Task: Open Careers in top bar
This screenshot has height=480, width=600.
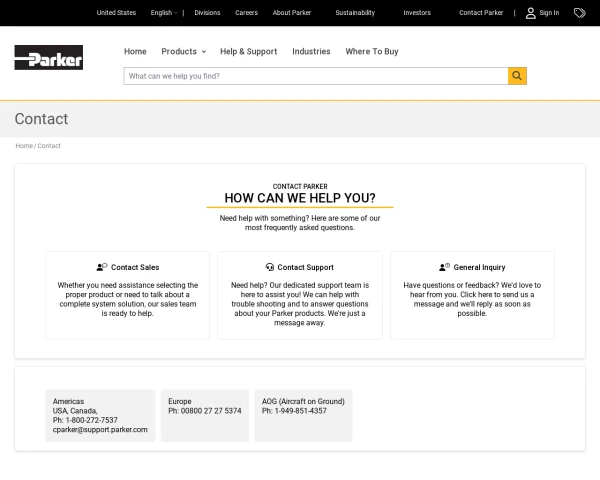Action: pos(246,13)
